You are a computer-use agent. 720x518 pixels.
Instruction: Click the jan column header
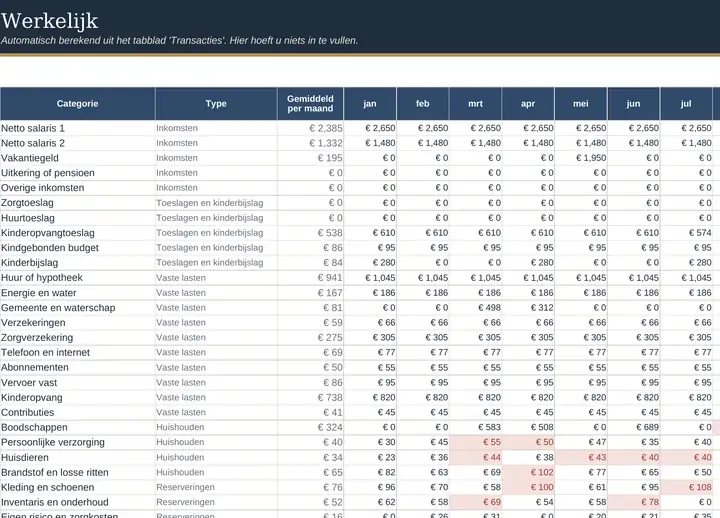pyautogui.click(x=370, y=104)
